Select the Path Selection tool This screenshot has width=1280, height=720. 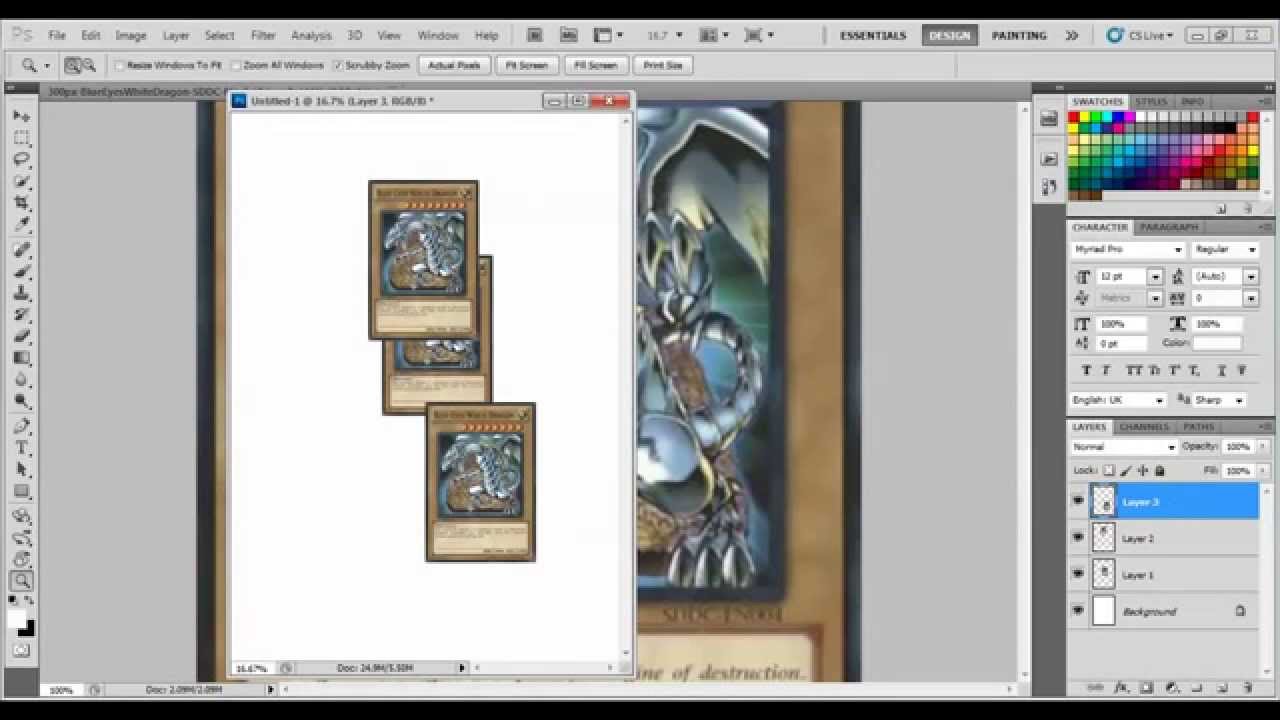[21, 470]
